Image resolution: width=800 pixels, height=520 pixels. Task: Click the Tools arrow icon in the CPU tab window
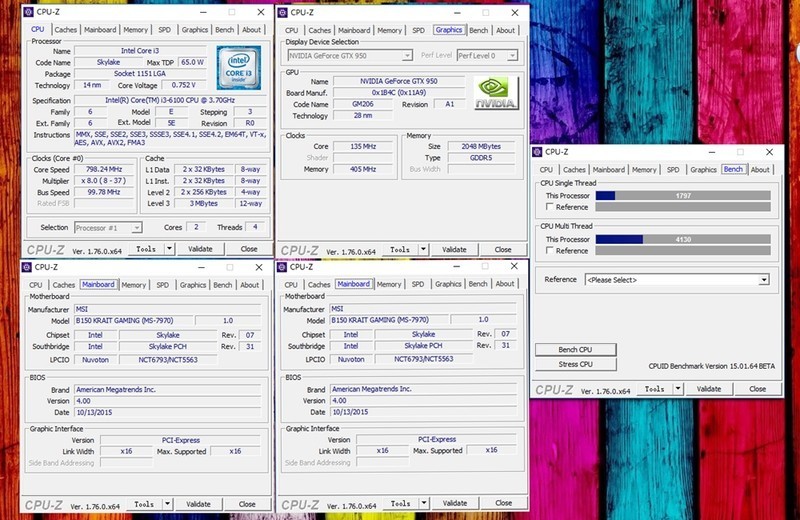coord(169,249)
